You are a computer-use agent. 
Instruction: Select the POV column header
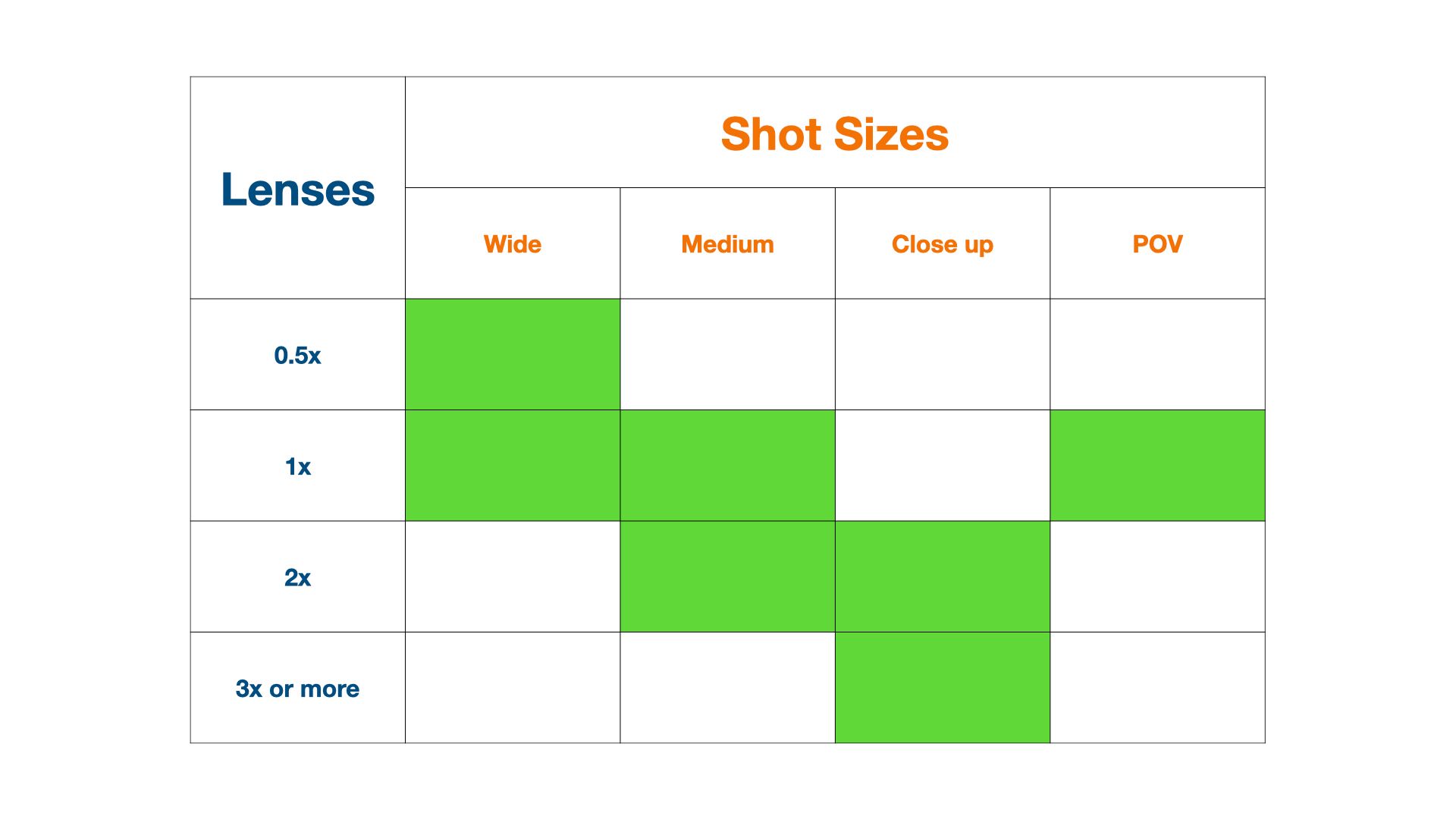point(1157,243)
